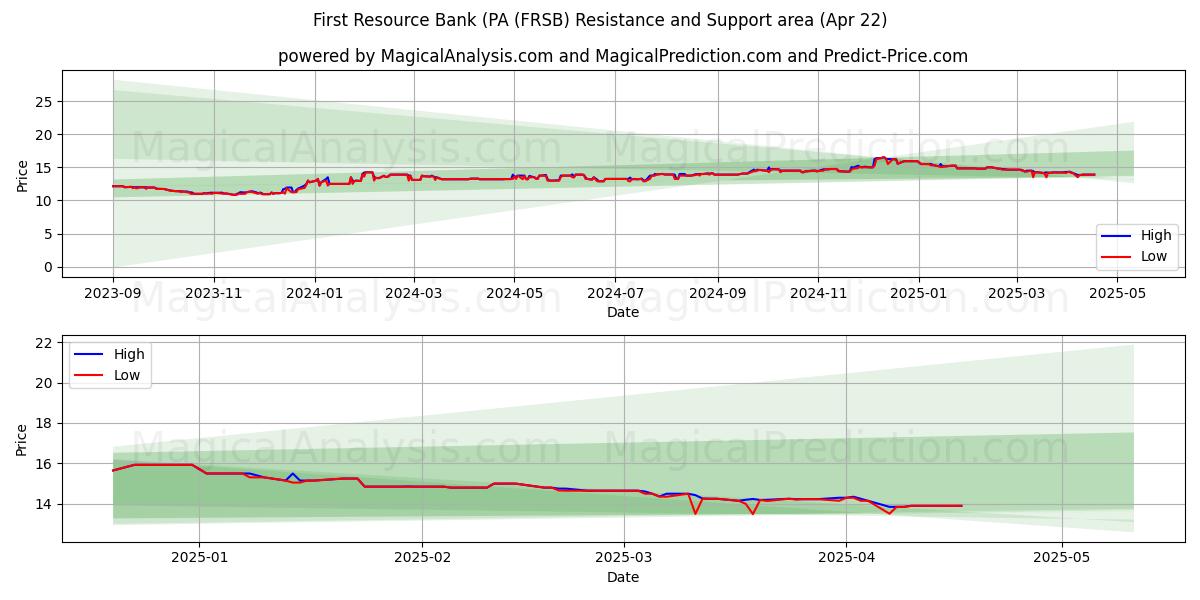Click the top chart '20' price tick
The width and height of the screenshot is (1200, 600).
(x=45, y=135)
